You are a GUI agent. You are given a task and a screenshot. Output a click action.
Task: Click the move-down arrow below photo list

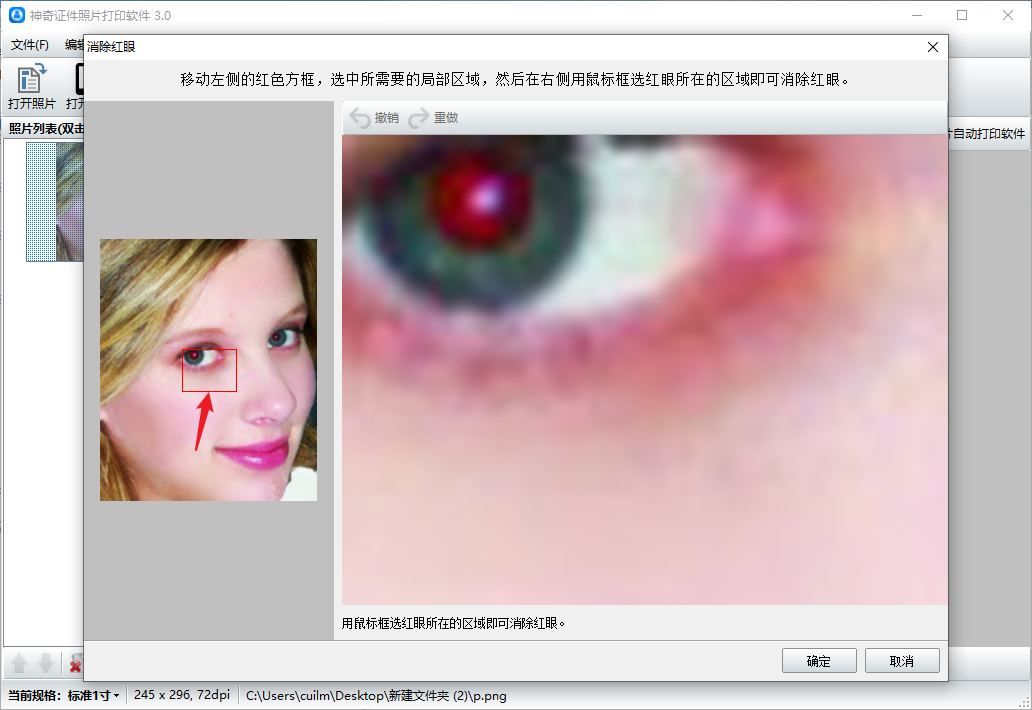45,664
